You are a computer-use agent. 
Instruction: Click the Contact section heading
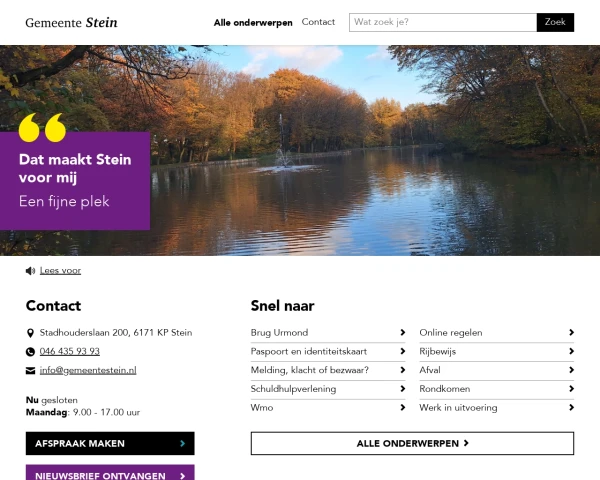point(53,306)
